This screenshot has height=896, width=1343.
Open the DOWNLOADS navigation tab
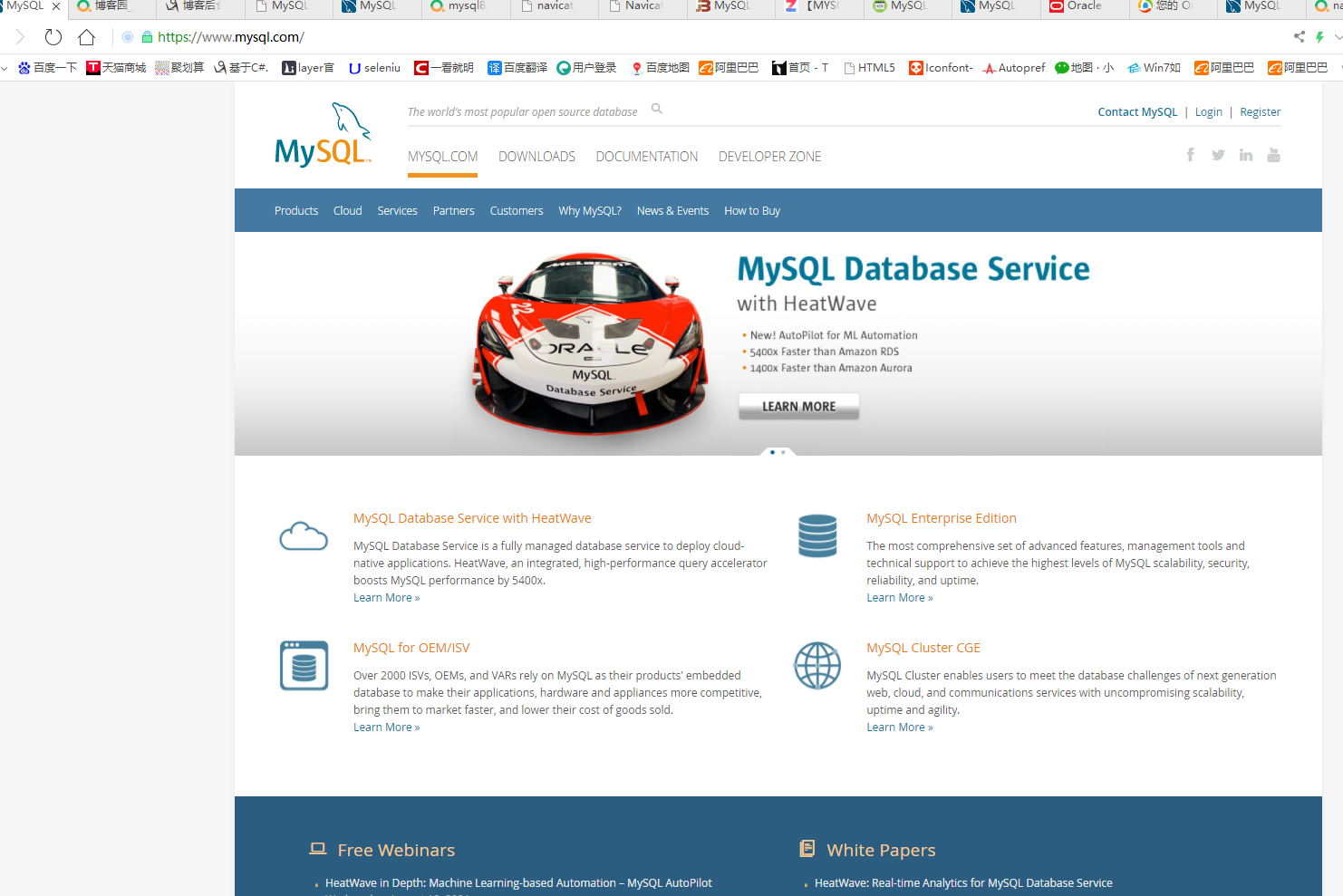pos(536,157)
